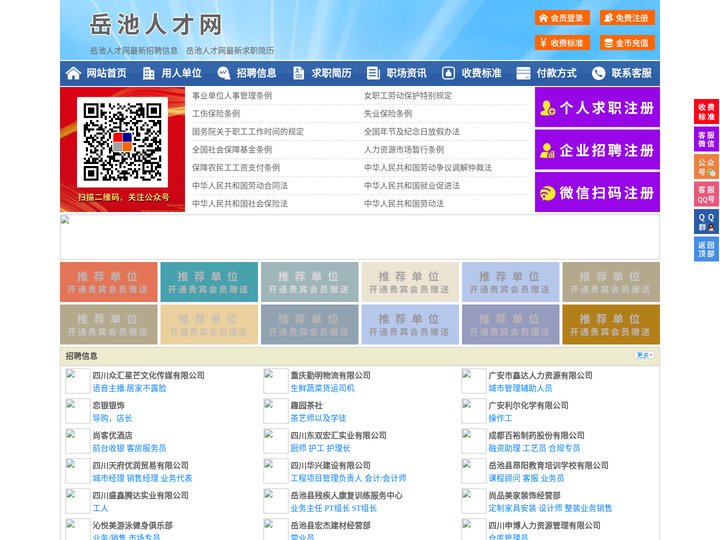
Task: Open the 金币充值 recharge button
Action: (627, 43)
